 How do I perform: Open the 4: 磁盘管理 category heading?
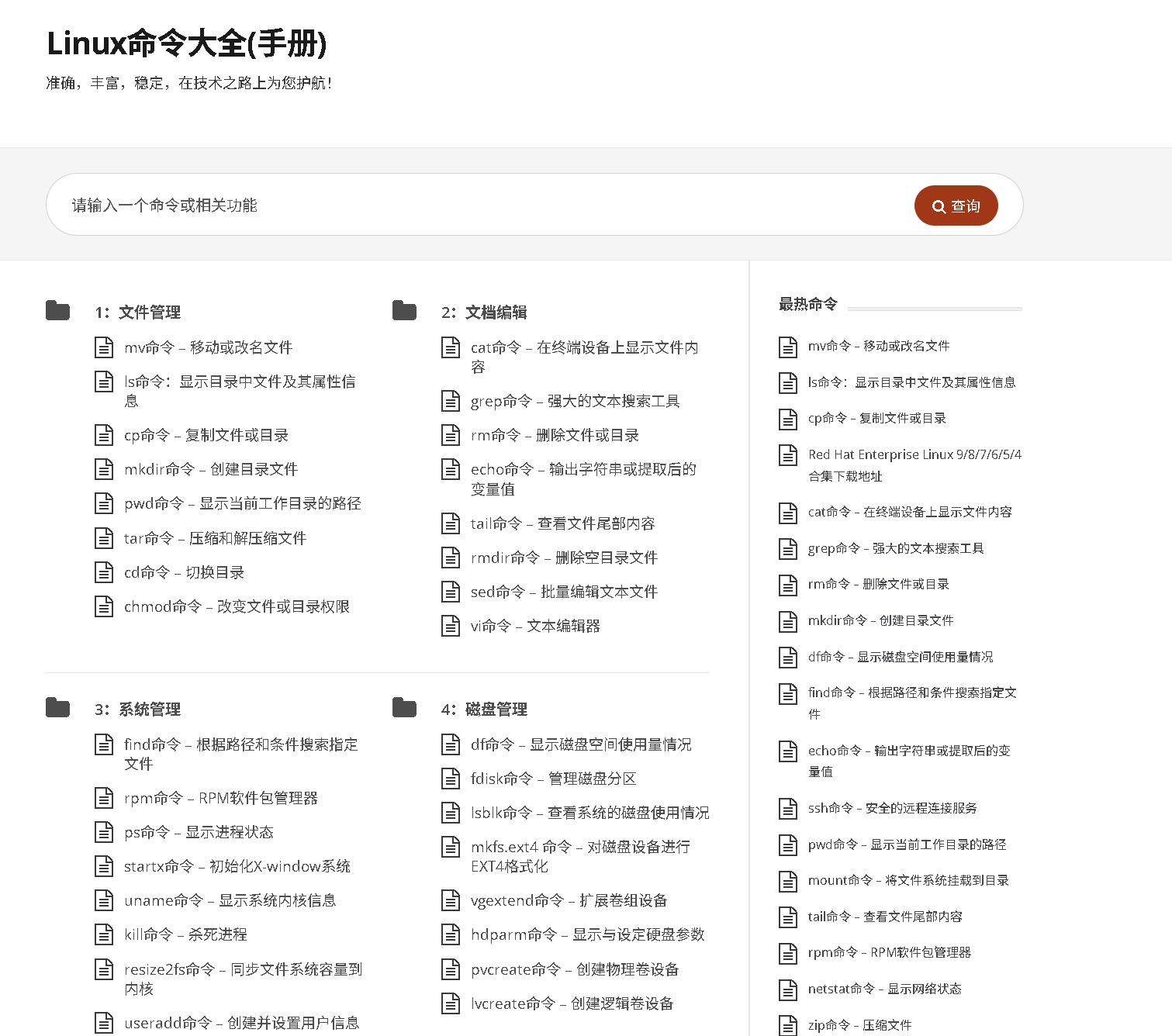485,709
